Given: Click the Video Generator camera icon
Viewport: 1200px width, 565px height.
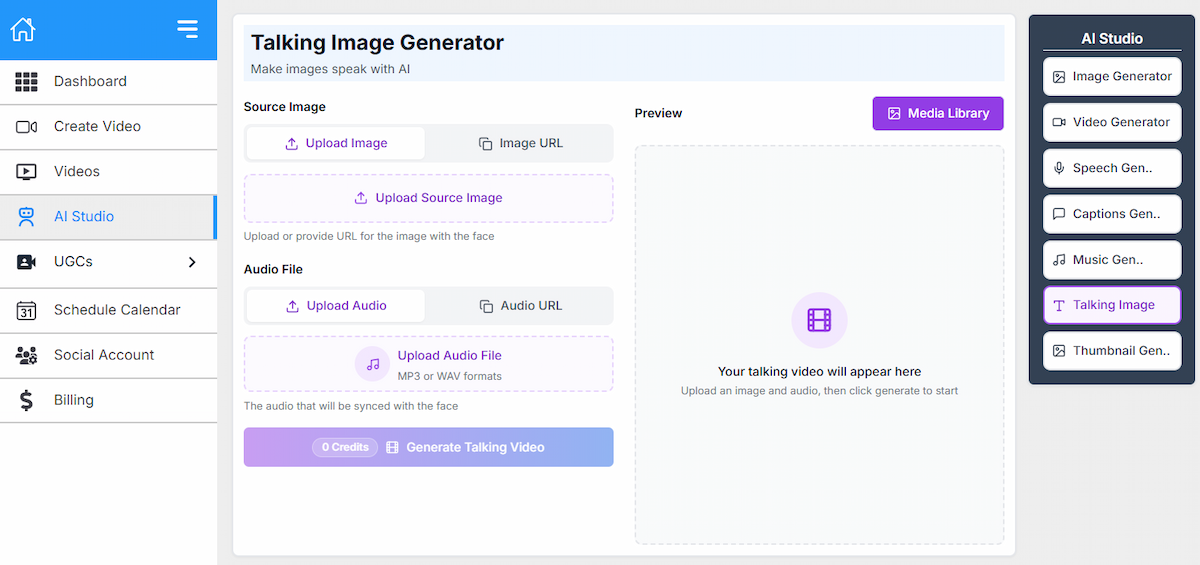Looking at the screenshot, I should [x=1059, y=123].
